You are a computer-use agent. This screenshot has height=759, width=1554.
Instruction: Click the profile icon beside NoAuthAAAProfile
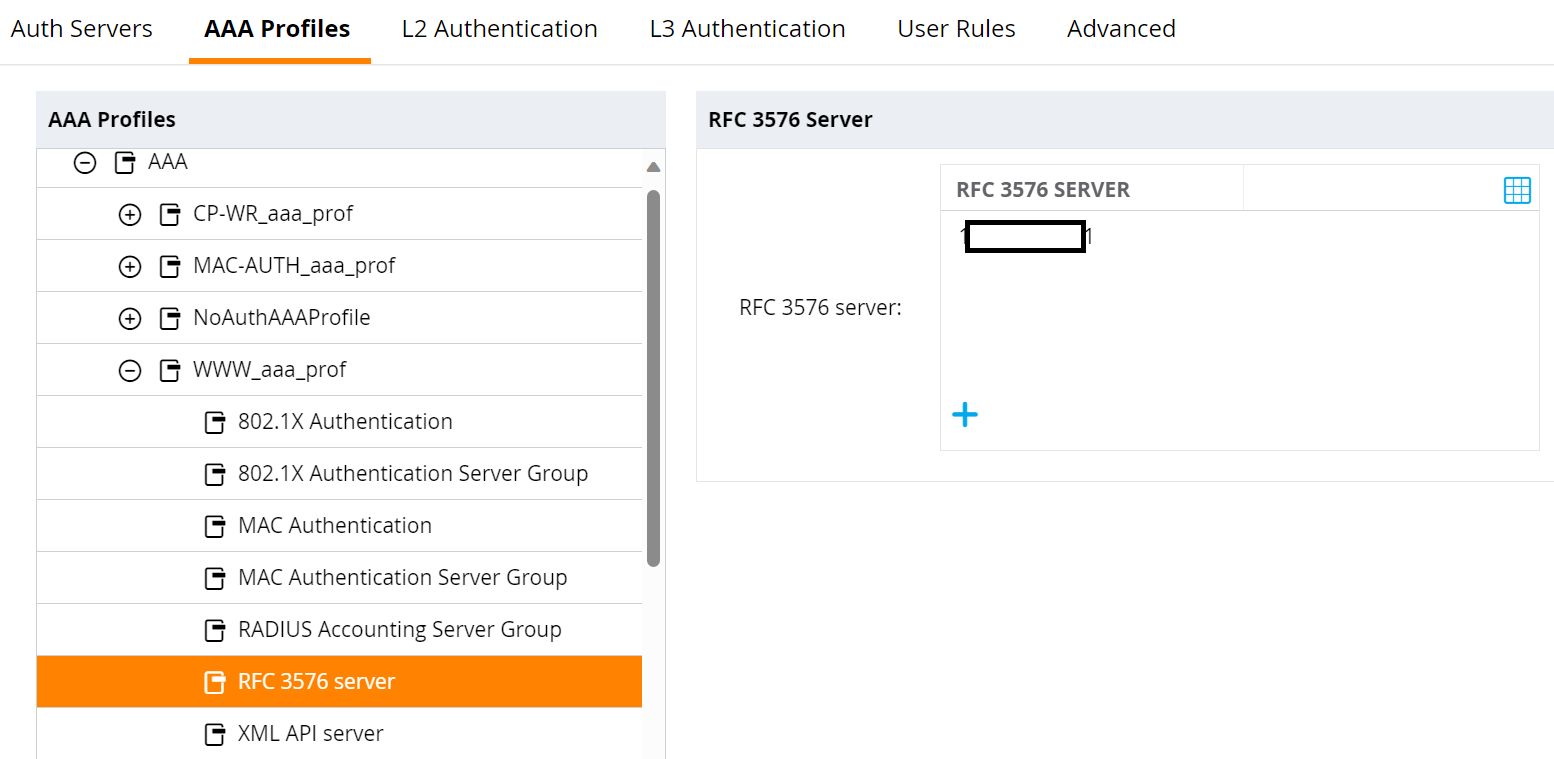point(168,318)
